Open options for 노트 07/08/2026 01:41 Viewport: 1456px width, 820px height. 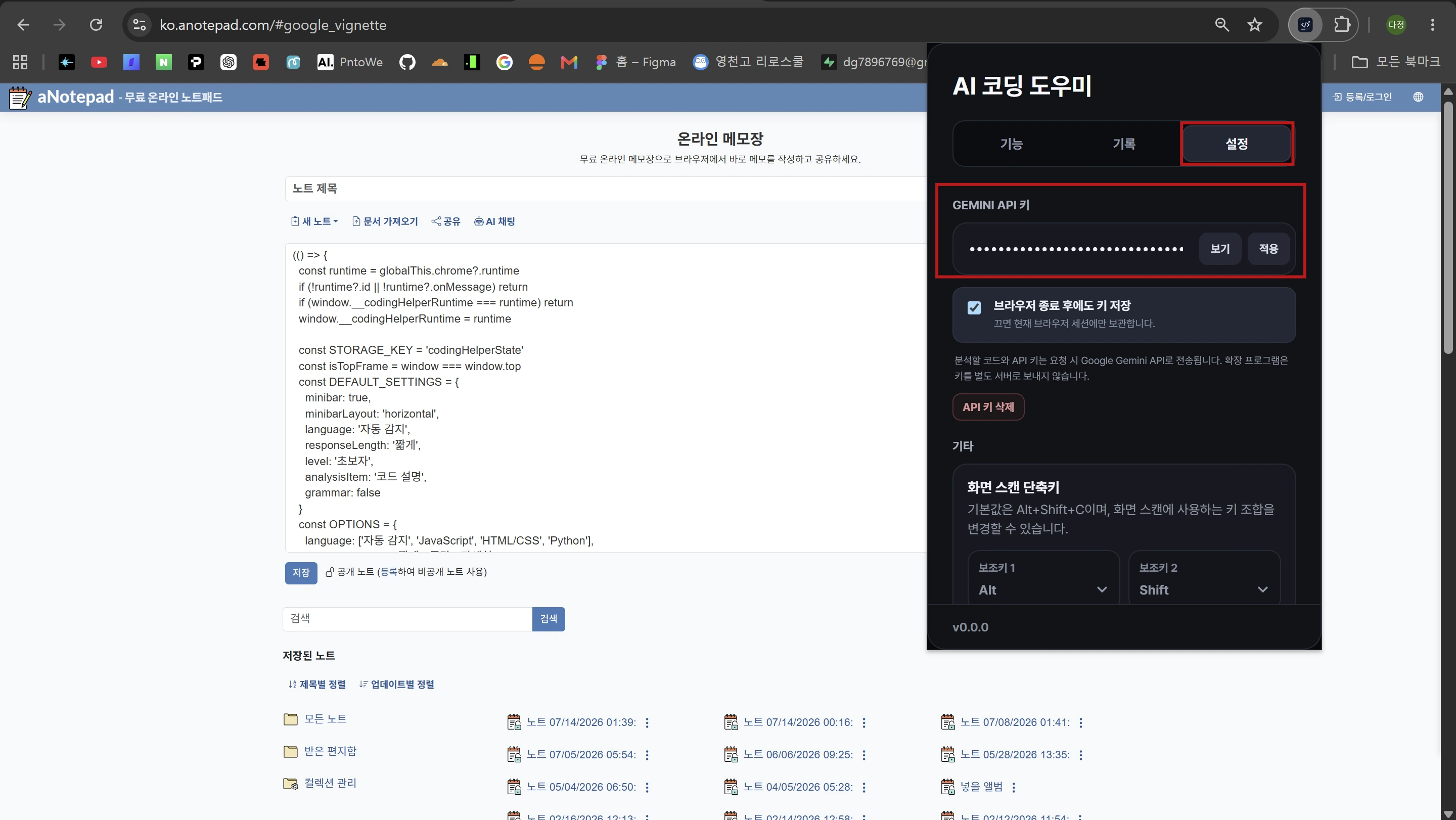1081,722
